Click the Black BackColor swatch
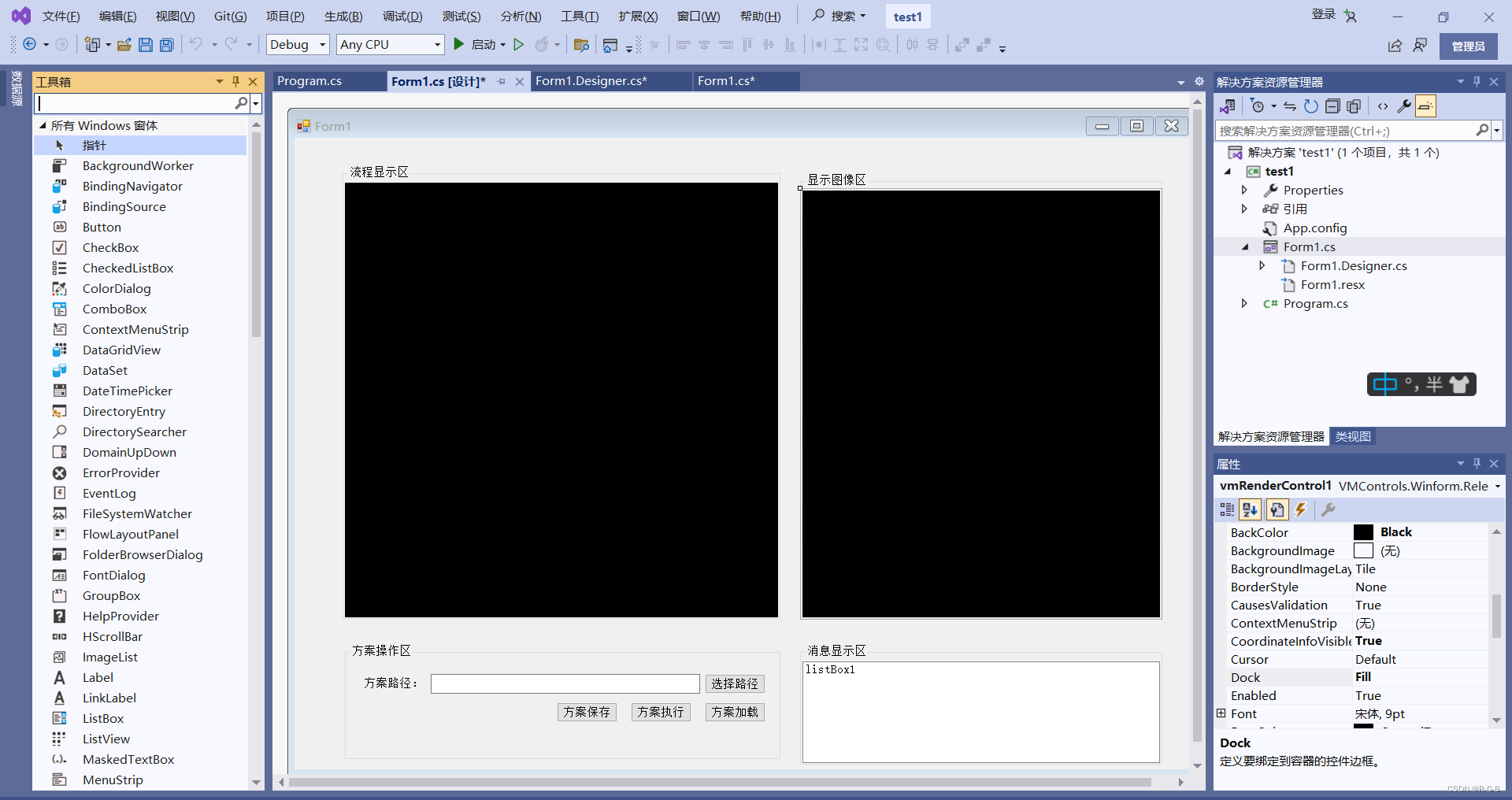 click(1363, 532)
